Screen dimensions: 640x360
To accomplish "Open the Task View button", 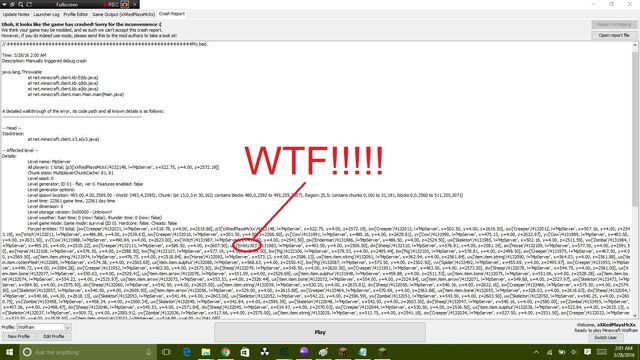I will 166,352.
